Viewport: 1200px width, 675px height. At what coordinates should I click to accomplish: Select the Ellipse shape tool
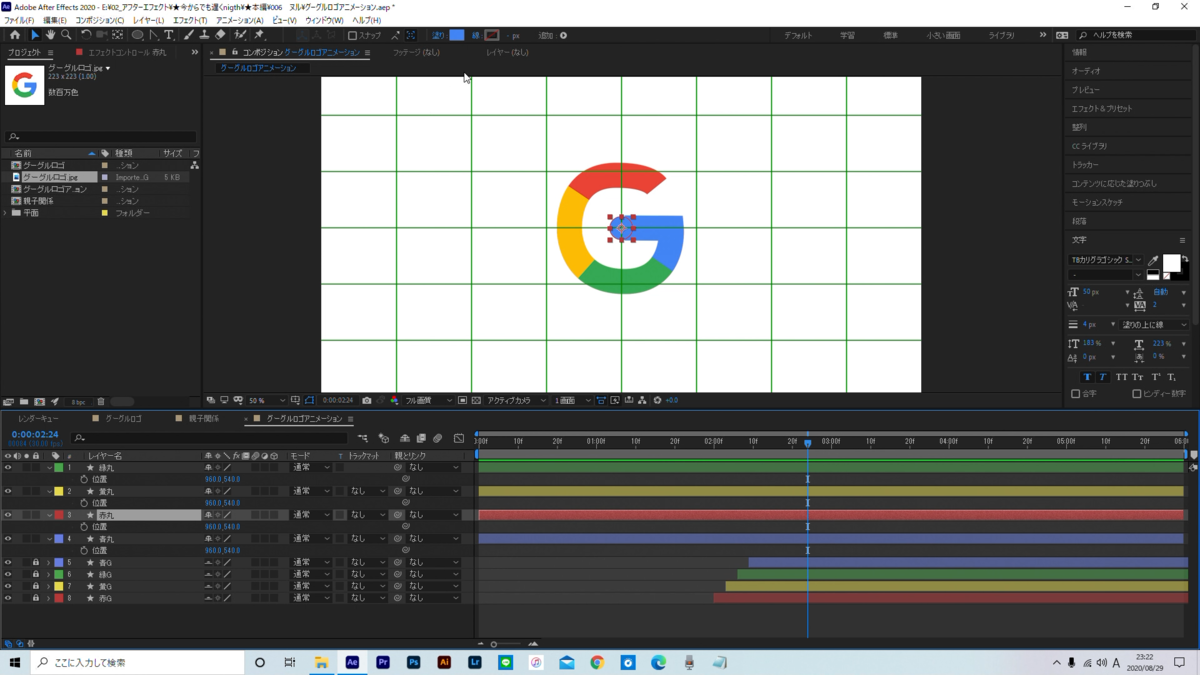138,35
